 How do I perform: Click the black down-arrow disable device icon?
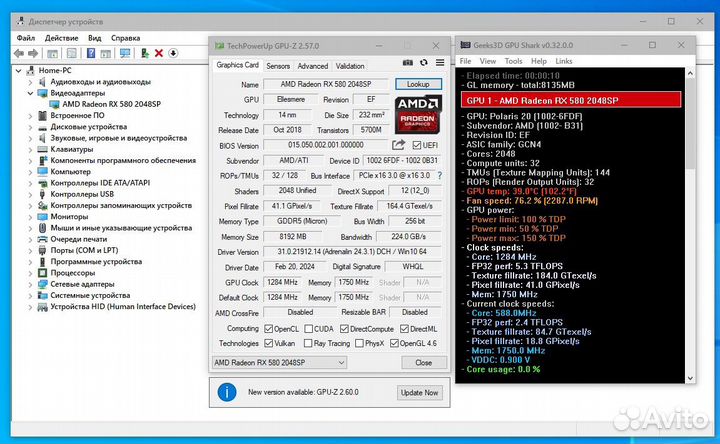pos(173,53)
